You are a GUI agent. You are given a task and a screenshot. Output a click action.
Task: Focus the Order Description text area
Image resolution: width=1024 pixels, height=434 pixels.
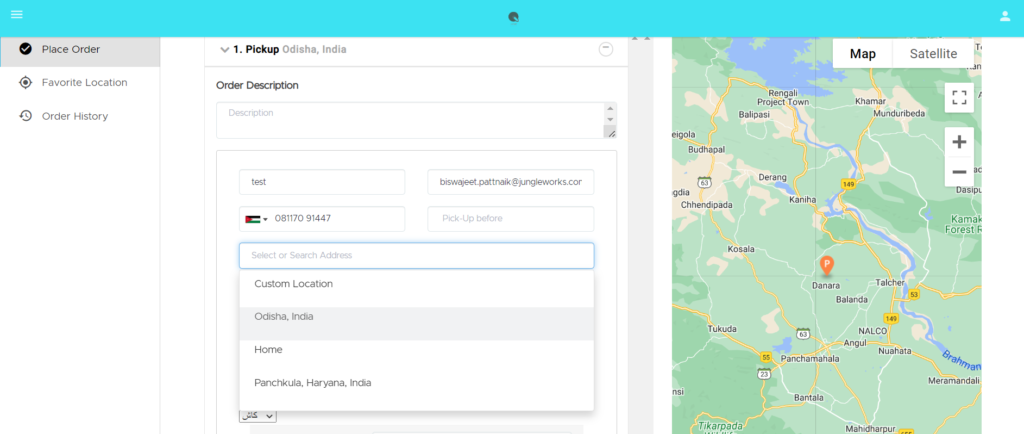[410, 120]
